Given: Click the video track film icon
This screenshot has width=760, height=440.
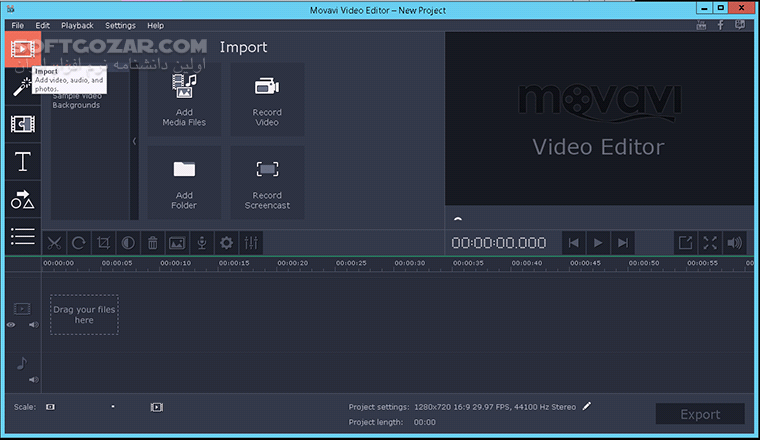Looking at the screenshot, I should coord(22,309).
